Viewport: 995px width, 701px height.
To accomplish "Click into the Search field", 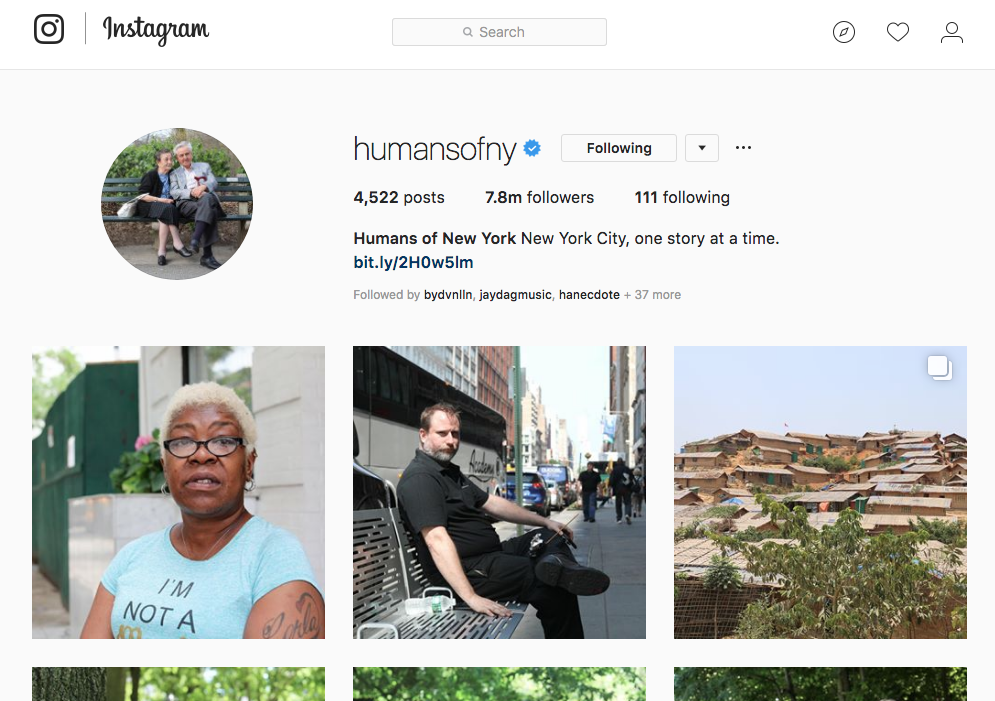I will point(499,32).
